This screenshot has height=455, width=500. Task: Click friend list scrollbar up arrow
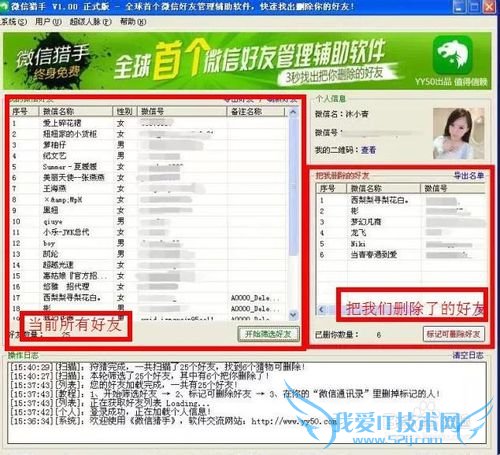[293, 112]
